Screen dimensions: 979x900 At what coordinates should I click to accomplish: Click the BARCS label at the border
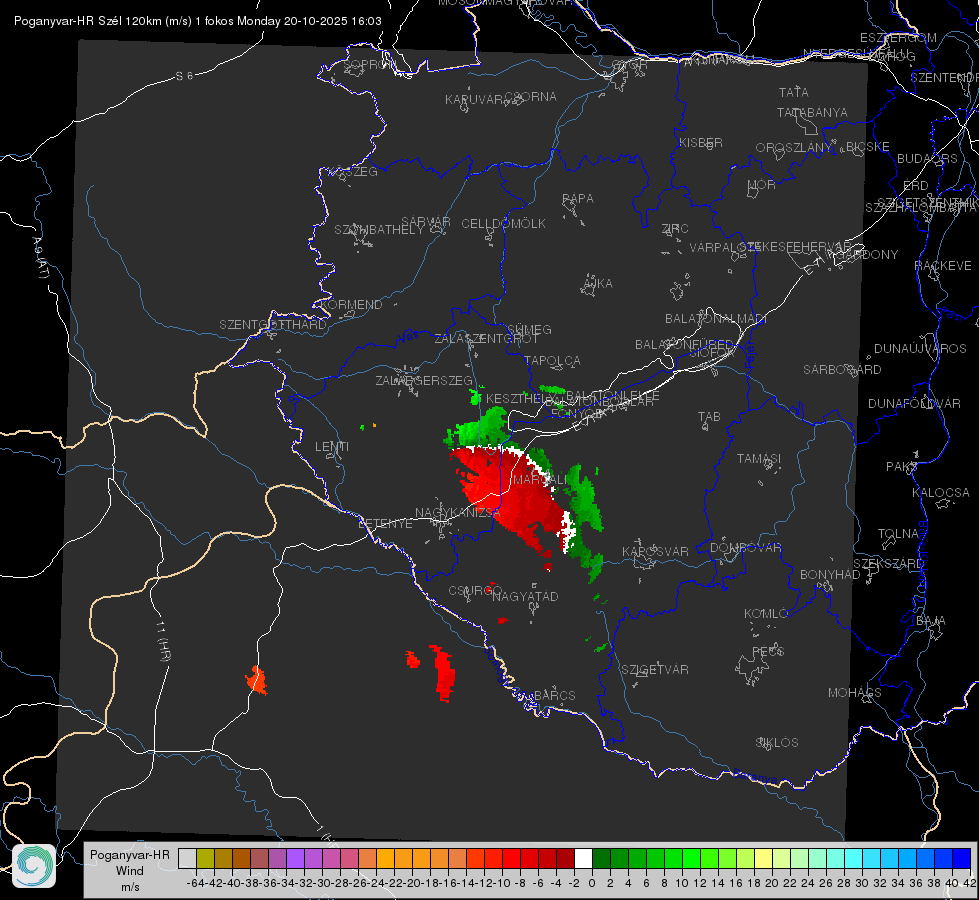555,695
